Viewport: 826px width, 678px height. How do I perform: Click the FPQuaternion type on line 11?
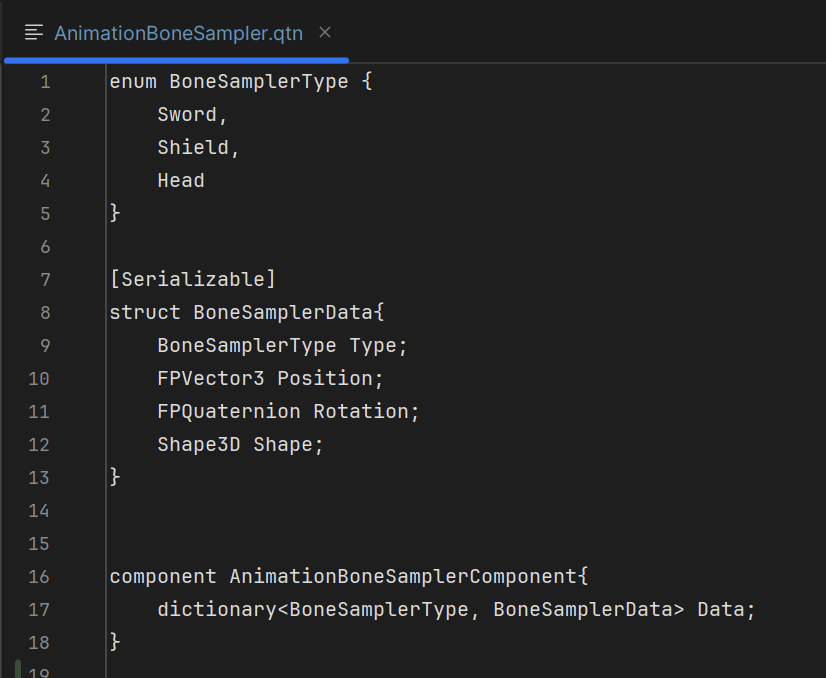tap(229, 411)
